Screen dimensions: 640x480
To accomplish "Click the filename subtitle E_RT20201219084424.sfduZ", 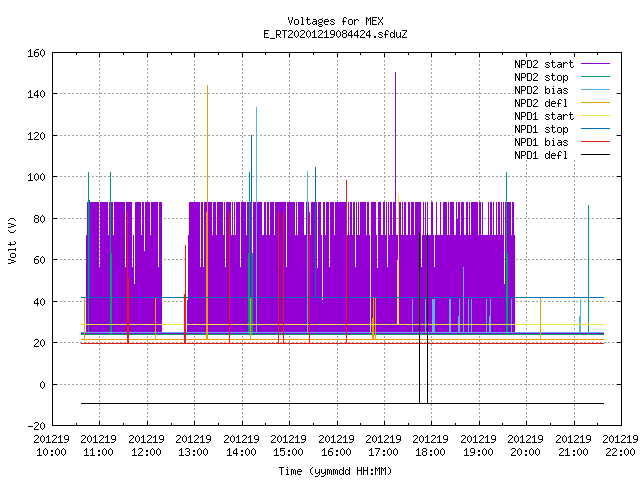I will 335,34.
